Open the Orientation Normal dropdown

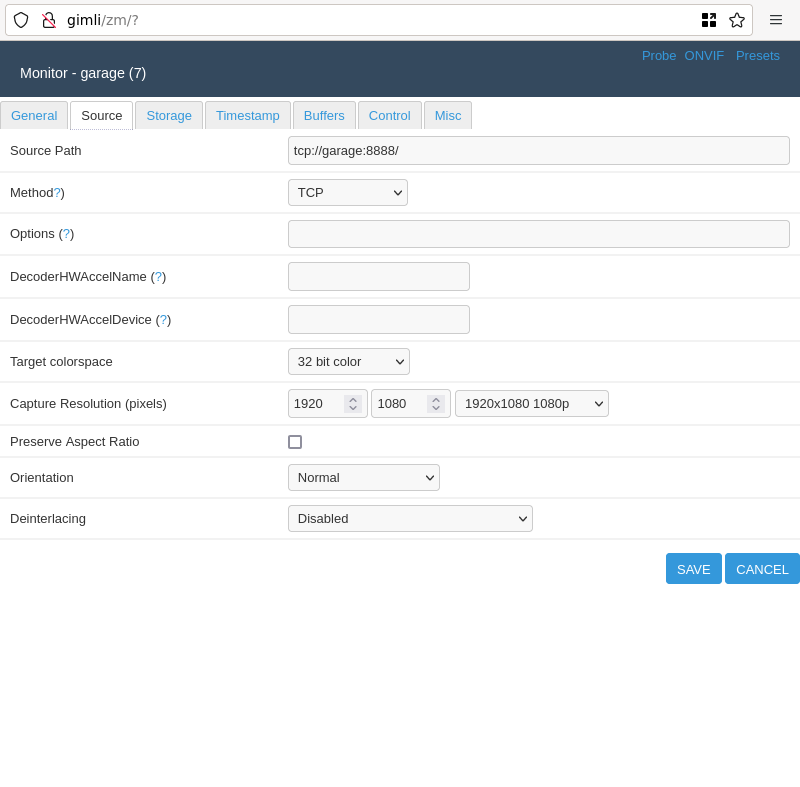coord(364,478)
